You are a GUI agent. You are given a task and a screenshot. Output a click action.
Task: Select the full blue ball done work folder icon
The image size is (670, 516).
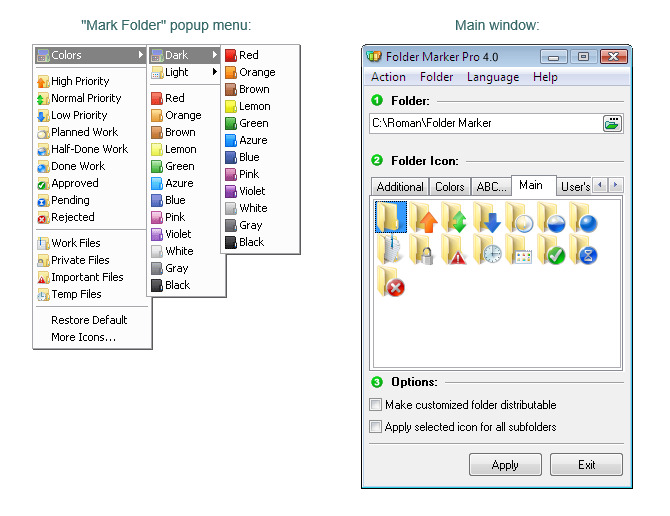(x=583, y=217)
